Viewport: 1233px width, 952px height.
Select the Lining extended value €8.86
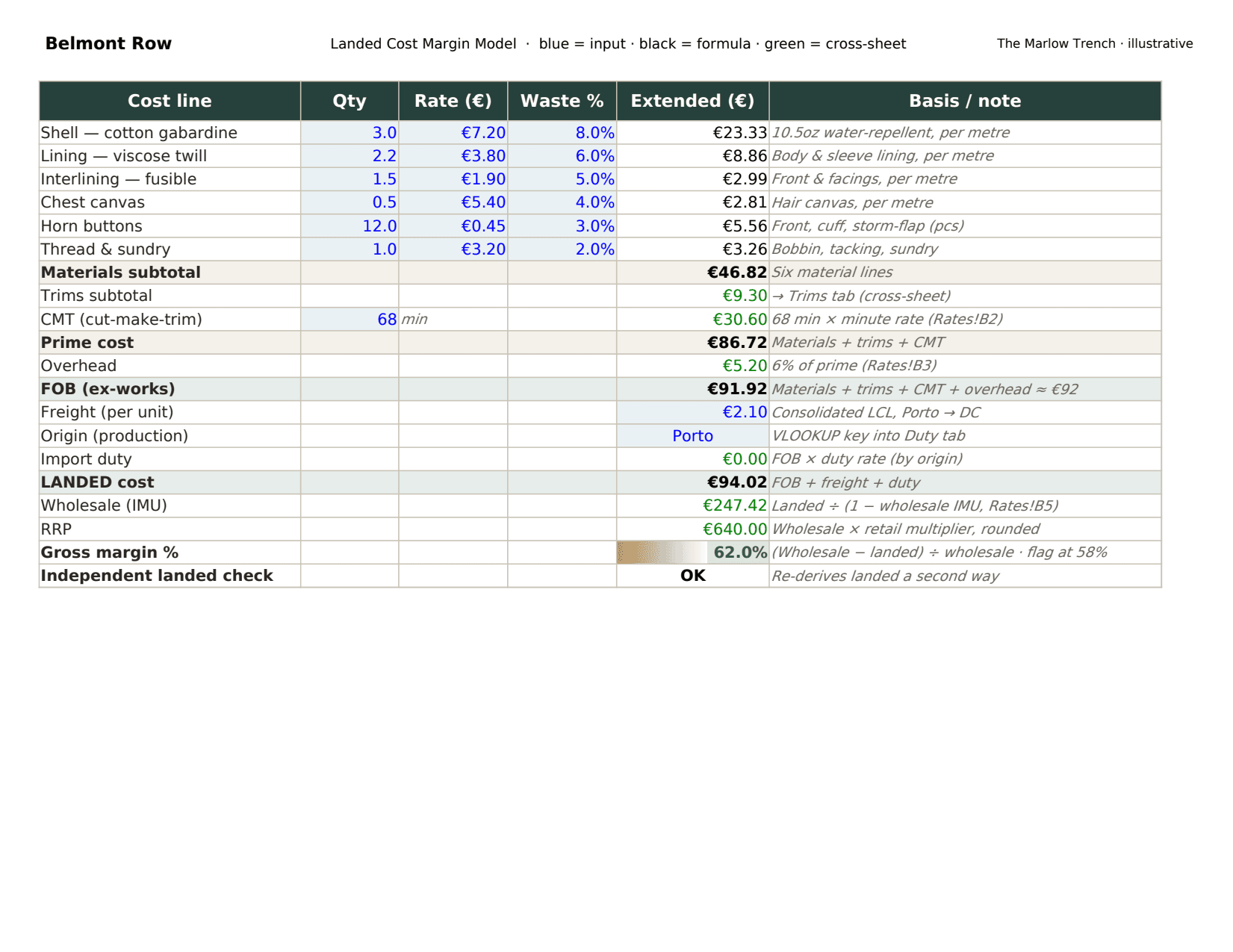coord(693,156)
